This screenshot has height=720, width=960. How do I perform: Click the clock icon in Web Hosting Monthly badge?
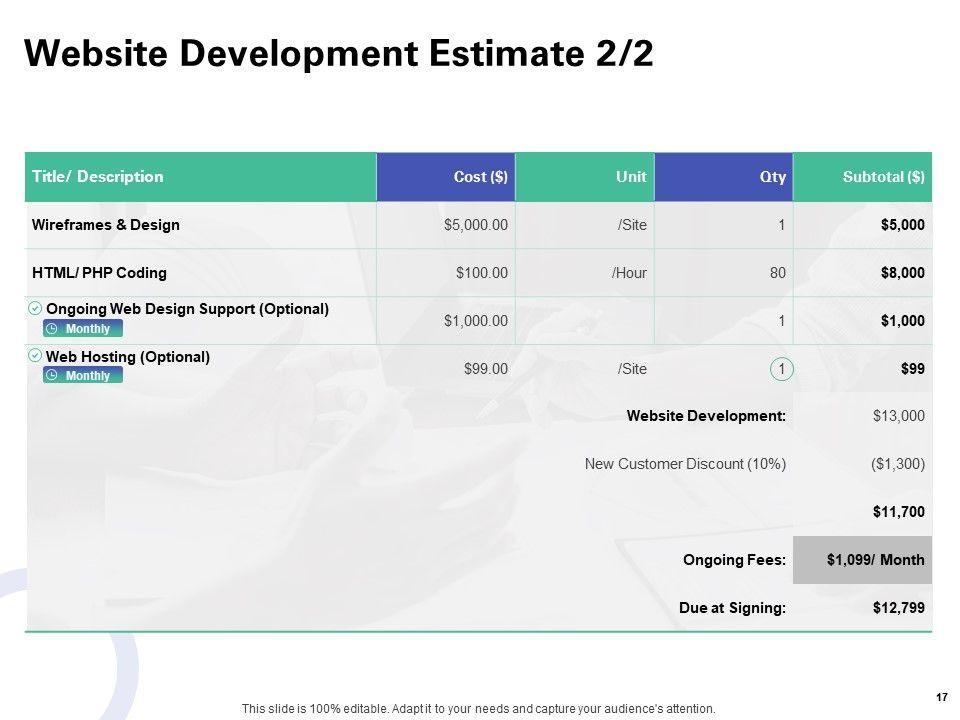53,375
